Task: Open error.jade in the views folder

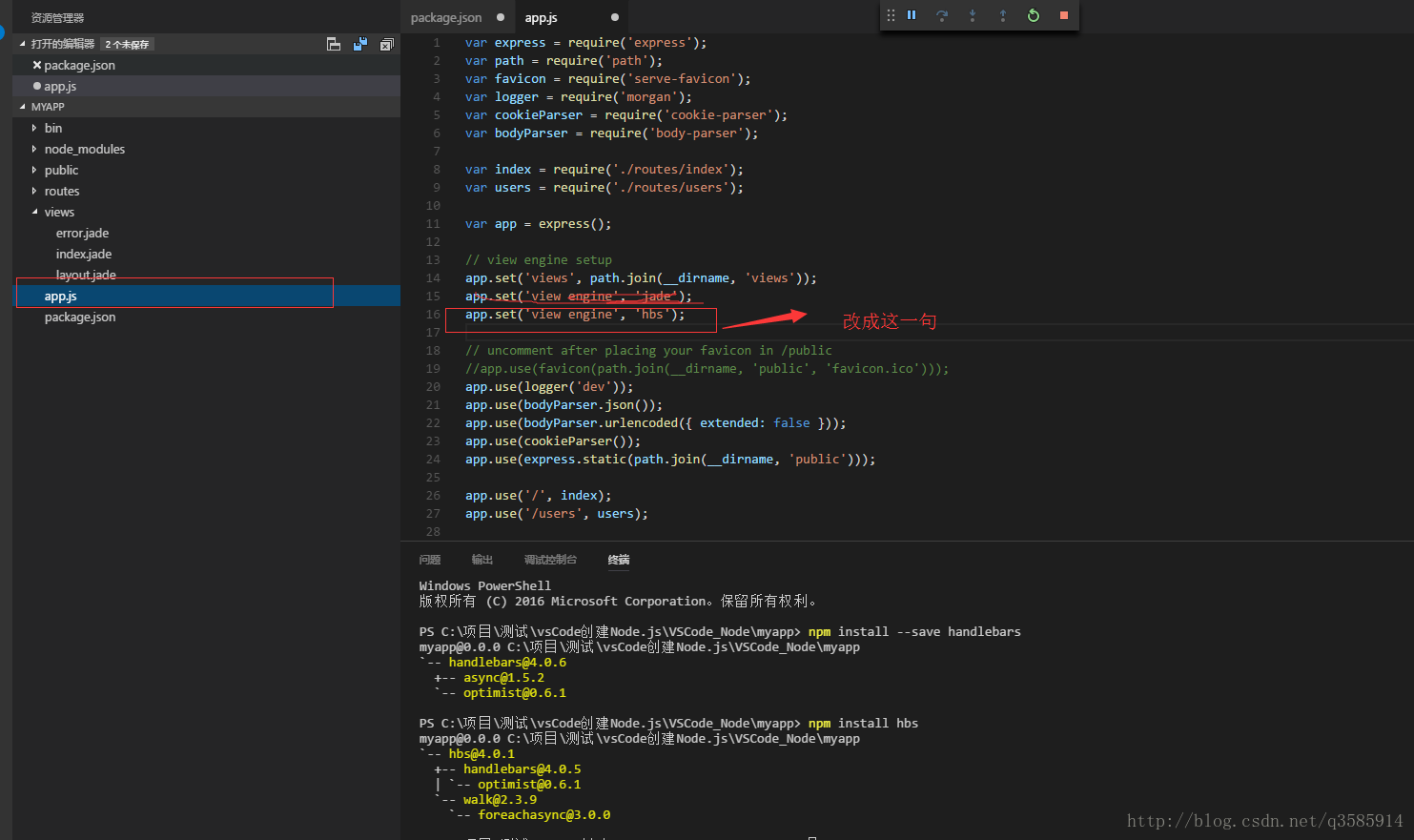Action: click(x=82, y=233)
